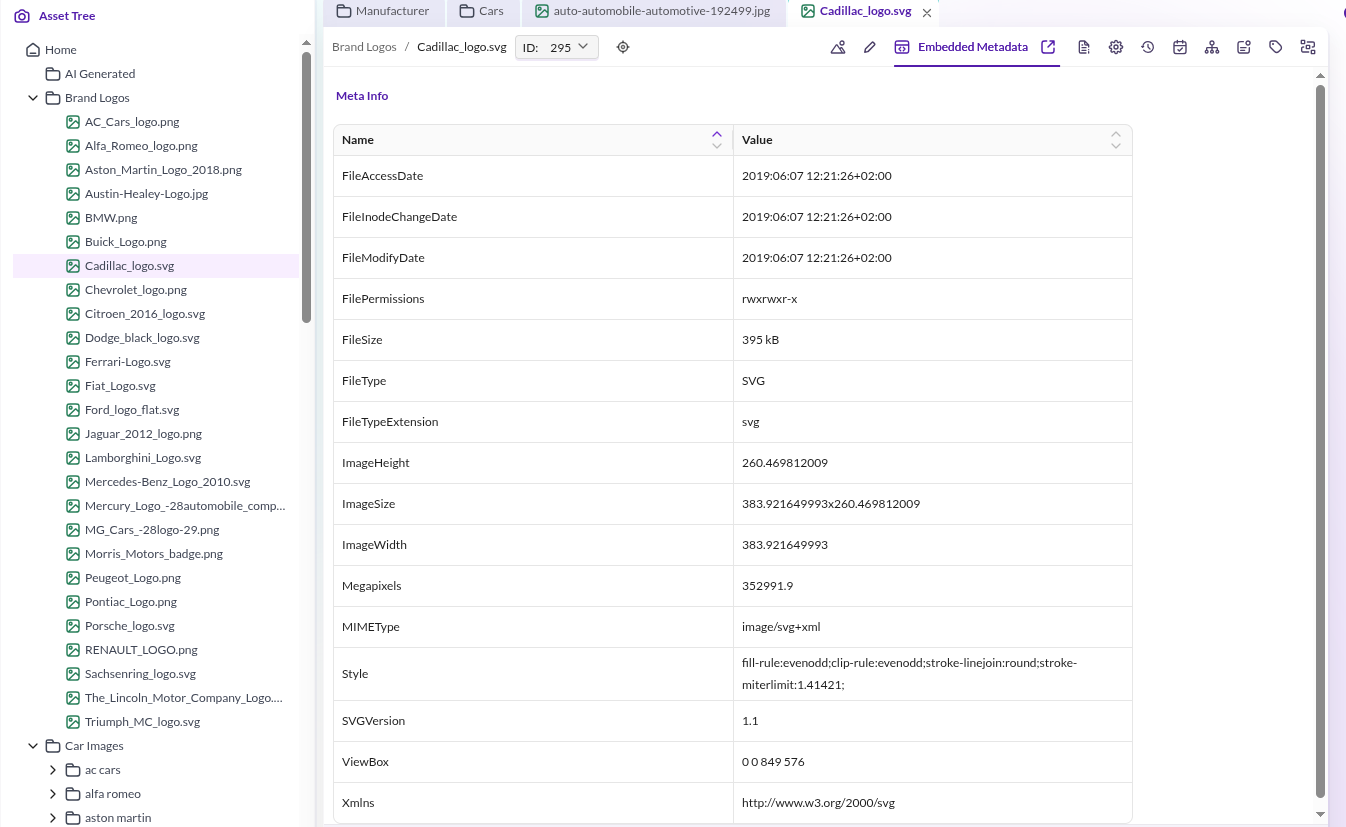Viewport: 1346px width, 827px height.
Task: Collapse the Brand Logos folder
Action: (33, 98)
